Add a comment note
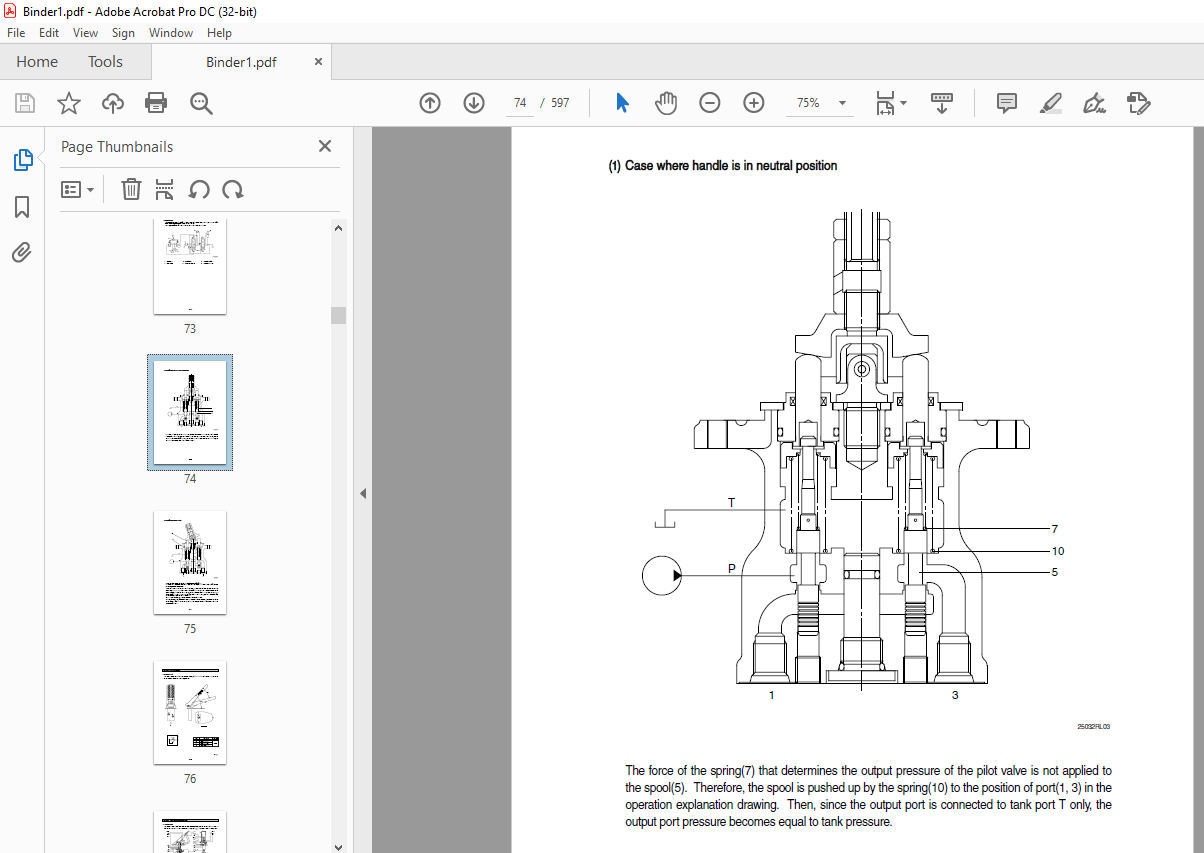1204x853 pixels. 1007,103
